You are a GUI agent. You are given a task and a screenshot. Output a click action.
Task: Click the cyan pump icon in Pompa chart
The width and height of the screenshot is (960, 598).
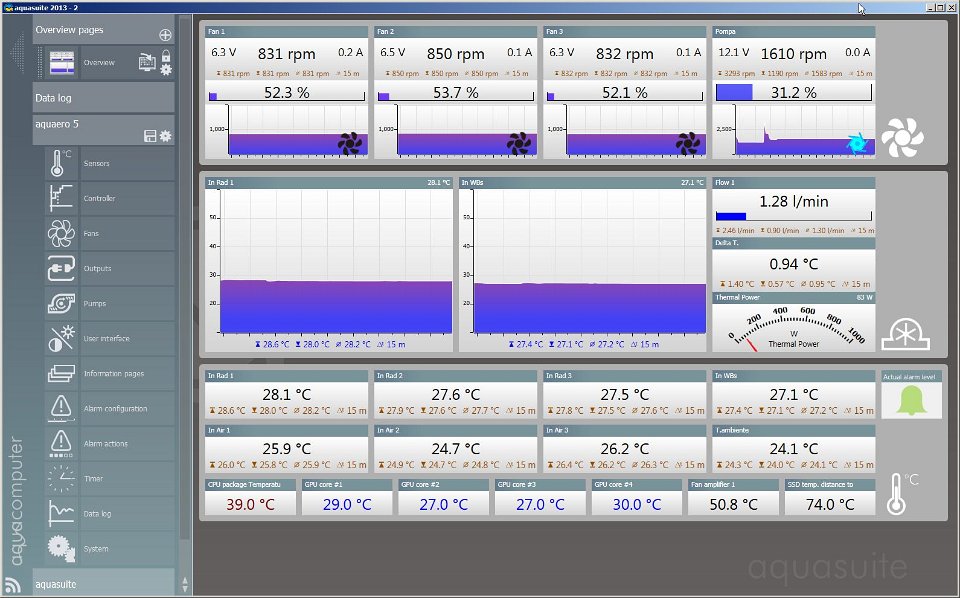coord(857,143)
